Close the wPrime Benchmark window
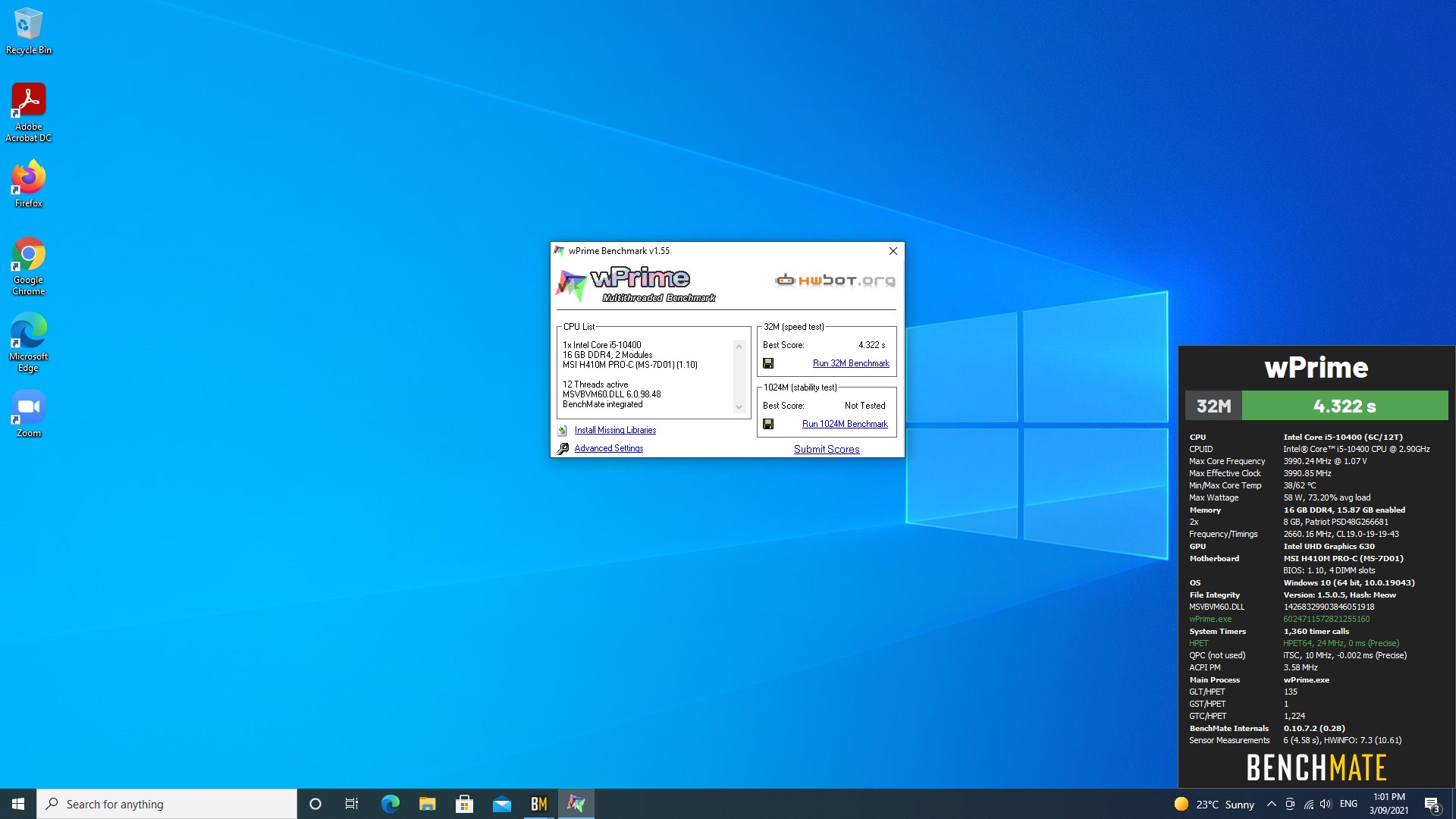 coord(893,251)
